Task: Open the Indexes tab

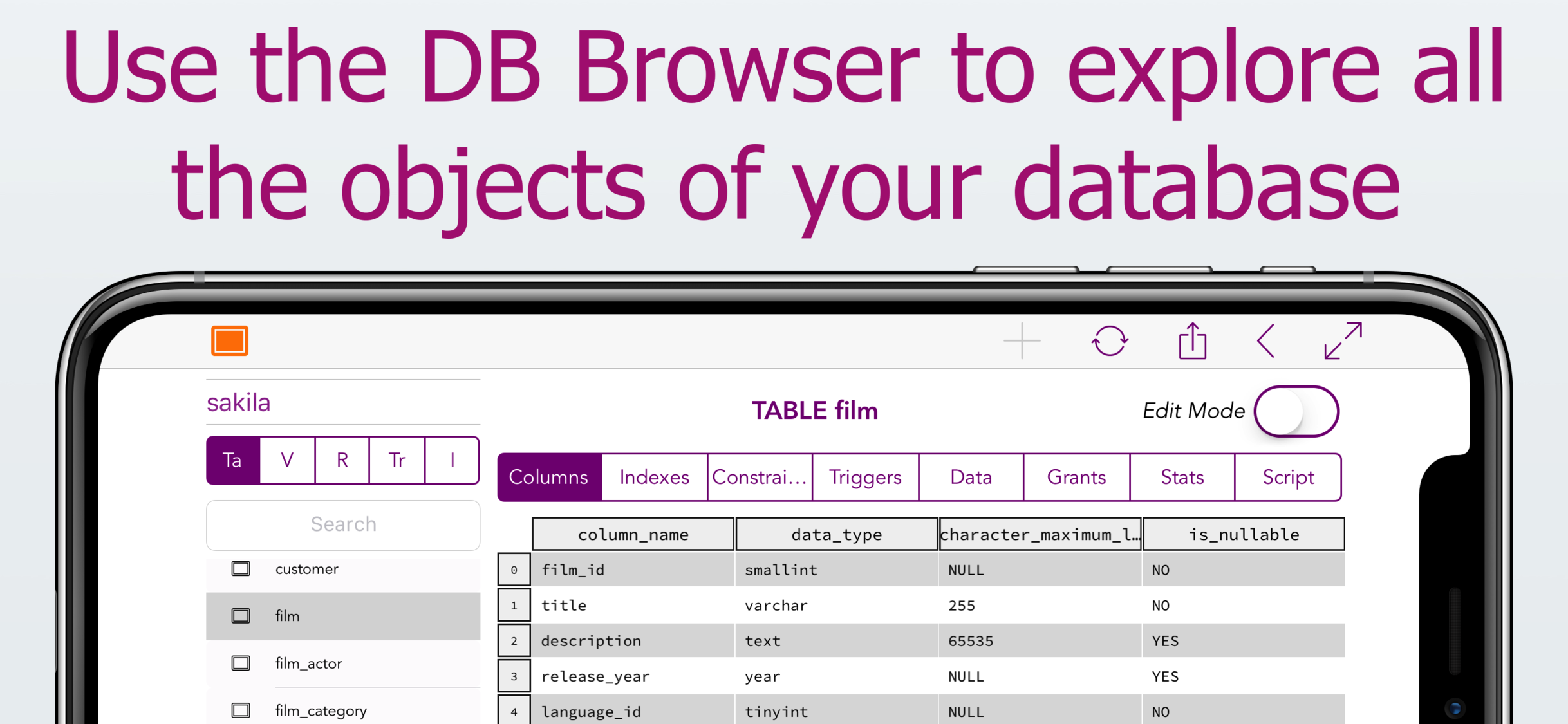Action: (x=655, y=478)
